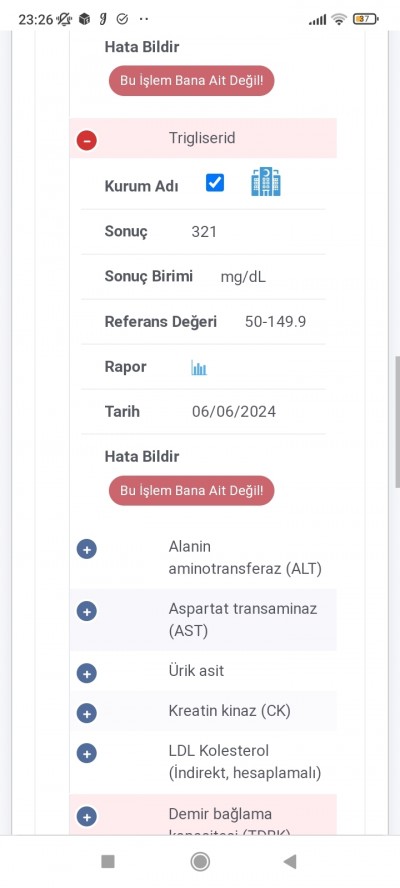Image resolution: width=400 pixels, height=888 pixels.
Task: Expand the LDL Kolesterol plus icon
Action: (x=87, y=753)
